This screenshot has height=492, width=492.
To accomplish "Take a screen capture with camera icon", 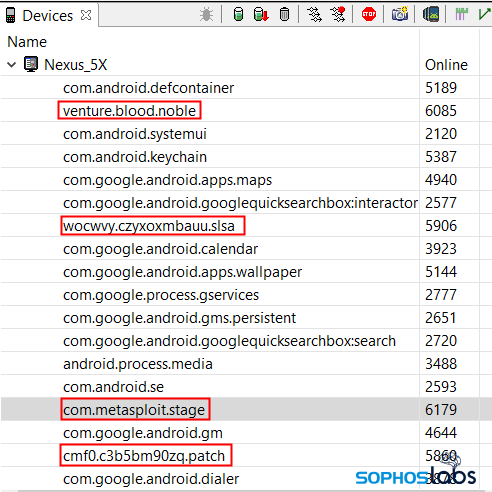I will (x=400, y=14).
